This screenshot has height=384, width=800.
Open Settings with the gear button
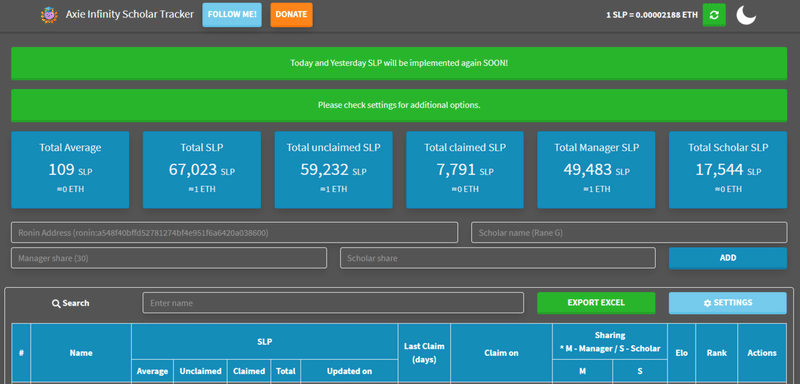[x=728, y=303]
